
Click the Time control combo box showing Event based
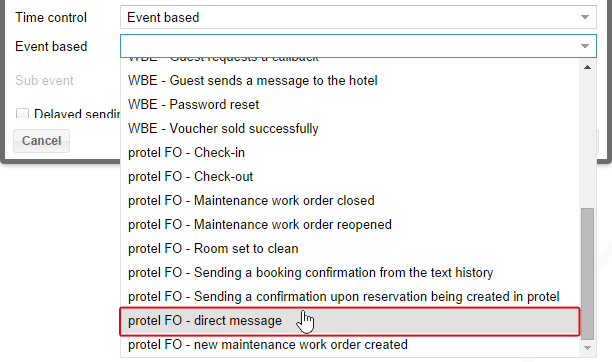[x=358, y=17]
